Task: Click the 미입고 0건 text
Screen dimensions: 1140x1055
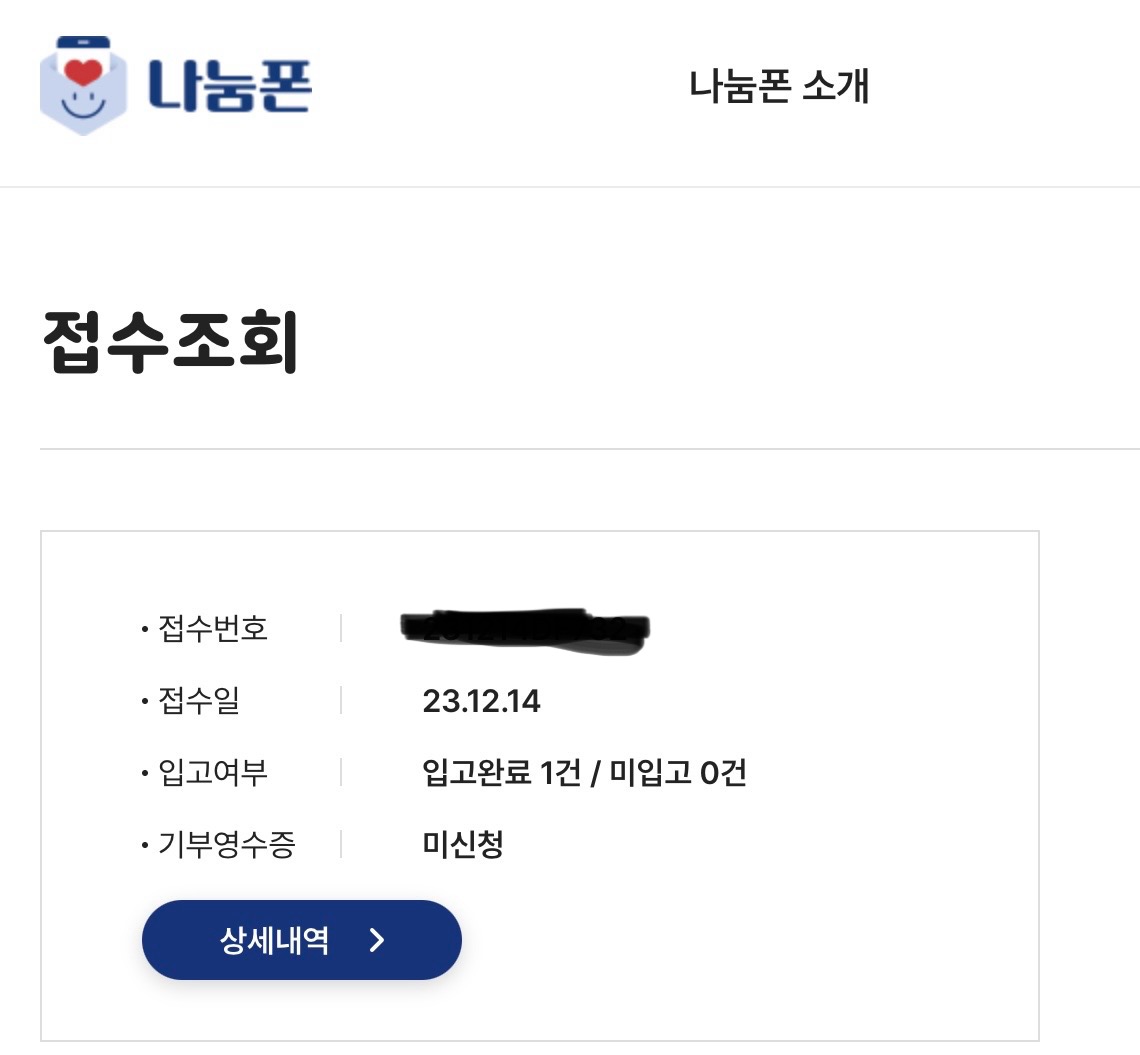Action: point(678,773)
